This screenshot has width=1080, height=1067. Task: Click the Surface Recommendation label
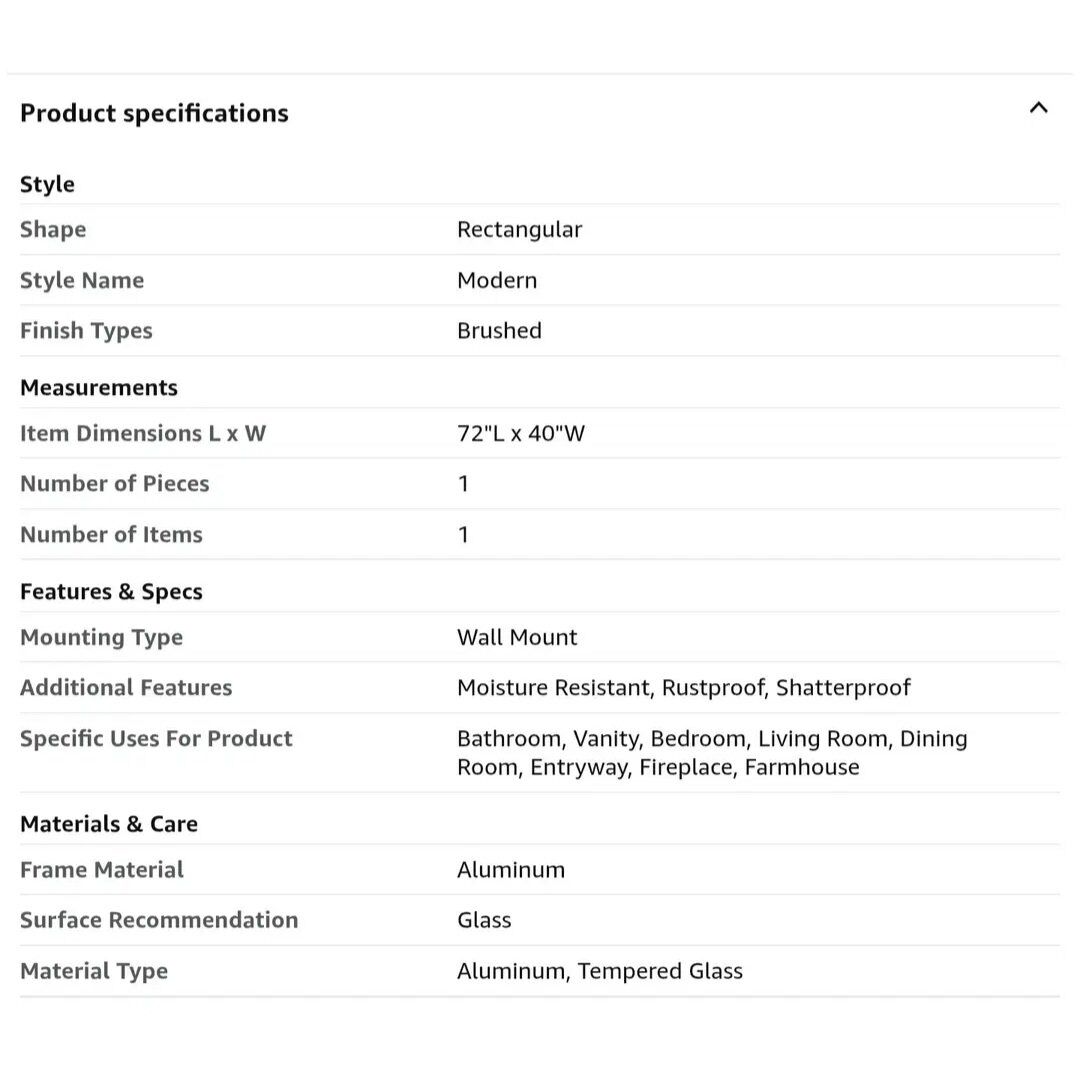159,919
